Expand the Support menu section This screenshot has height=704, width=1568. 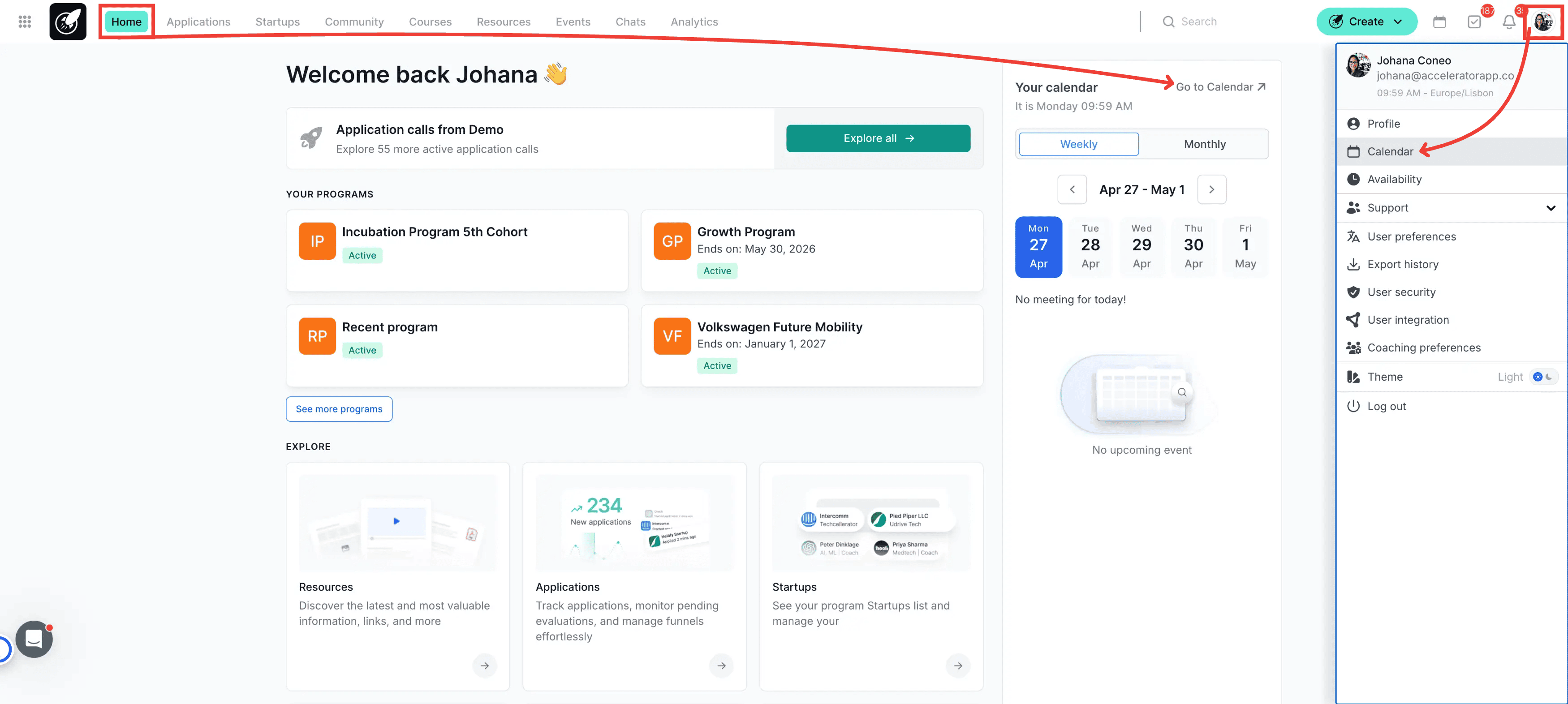[x=1550, y=208]
